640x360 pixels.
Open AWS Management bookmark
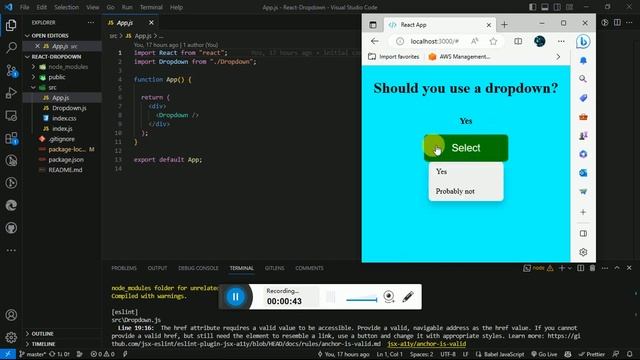click(x=459, y=57)
